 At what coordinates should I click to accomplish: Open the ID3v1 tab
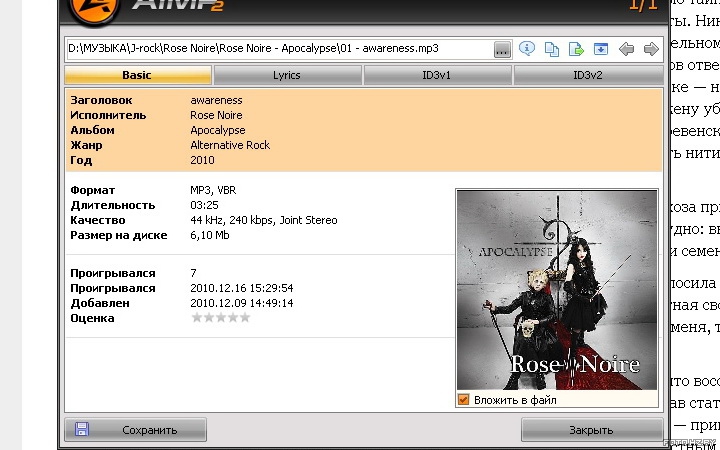[x=437, y=75]
